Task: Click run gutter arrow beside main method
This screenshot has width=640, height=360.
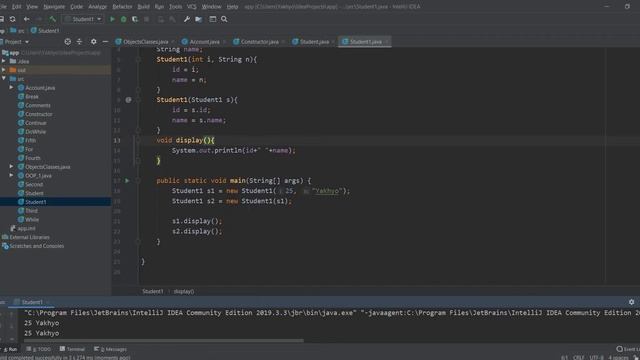Action: 127,180
